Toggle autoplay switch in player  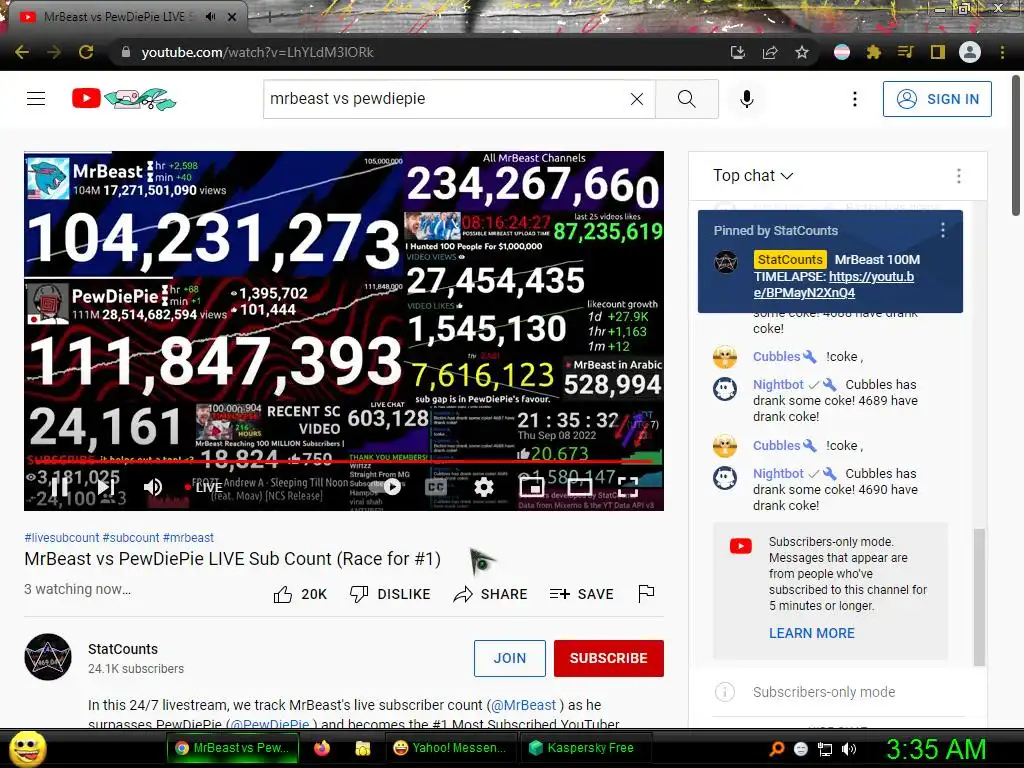[x=385, y=487]
